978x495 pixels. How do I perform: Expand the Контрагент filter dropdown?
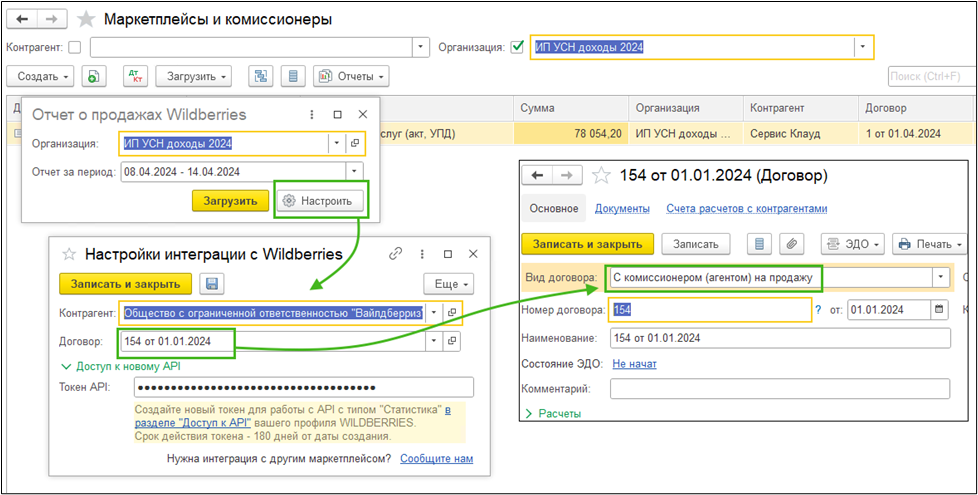point(422,47)
